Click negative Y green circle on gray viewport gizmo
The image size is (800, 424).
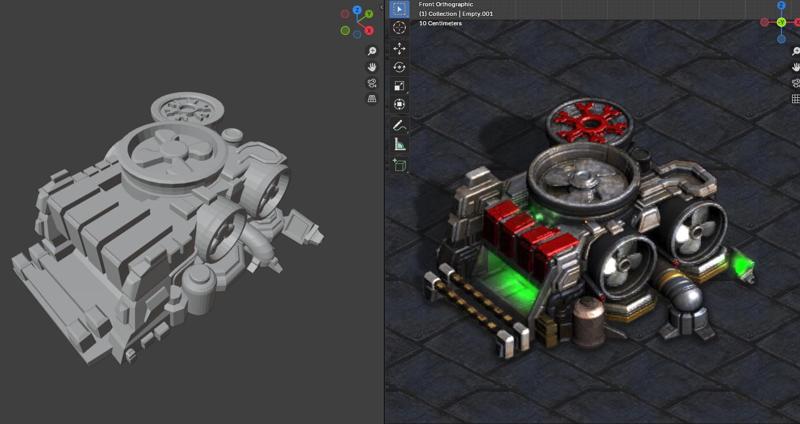(345, 31)
